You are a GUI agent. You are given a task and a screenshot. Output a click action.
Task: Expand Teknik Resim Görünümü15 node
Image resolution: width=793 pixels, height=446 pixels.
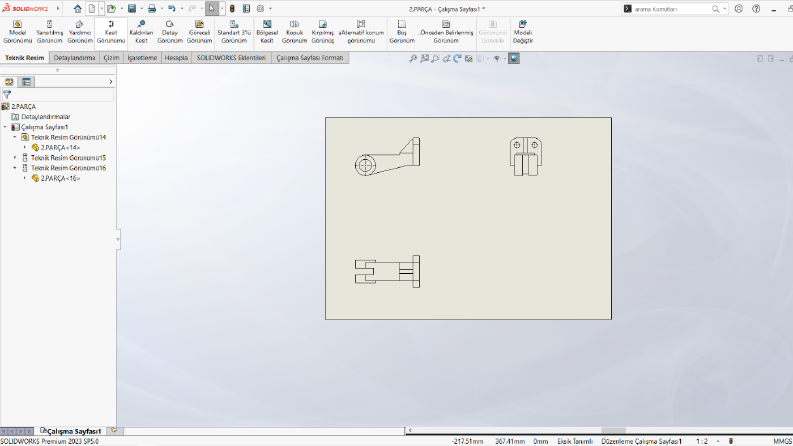point(15,158)
